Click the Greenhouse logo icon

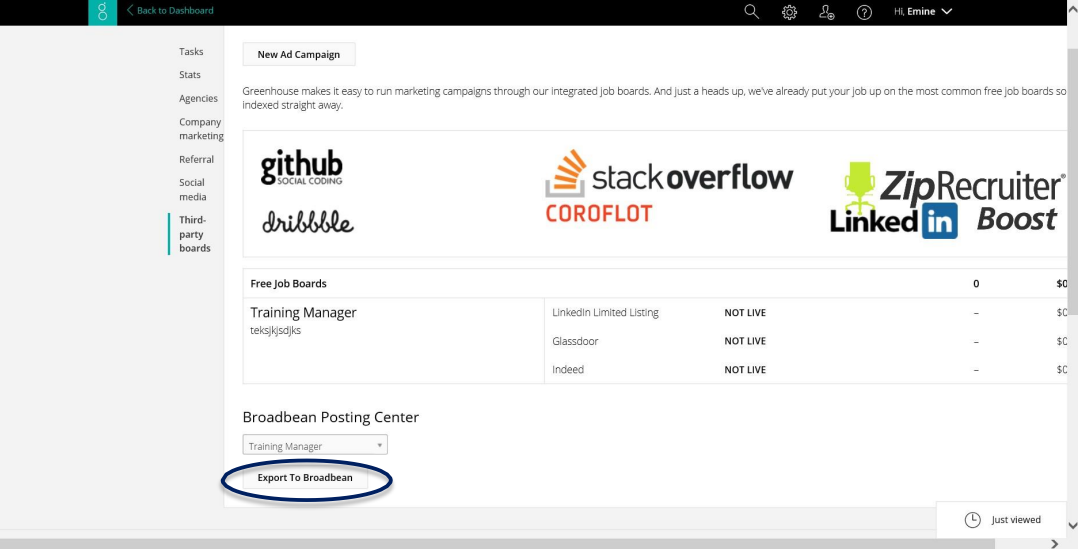pos(103,12)
